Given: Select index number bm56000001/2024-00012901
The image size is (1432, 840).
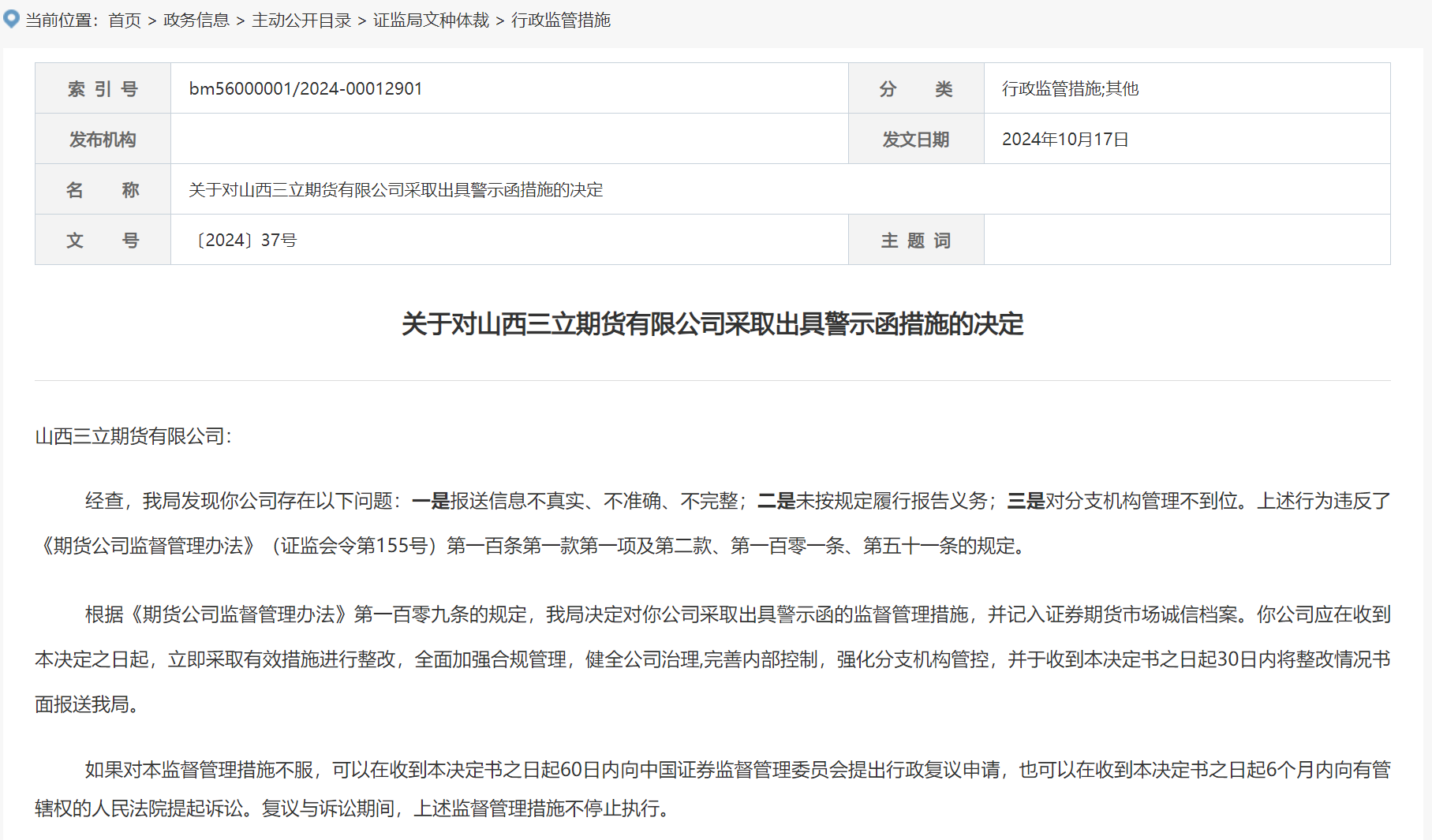Looking at the screenshot, I should 306,88.
